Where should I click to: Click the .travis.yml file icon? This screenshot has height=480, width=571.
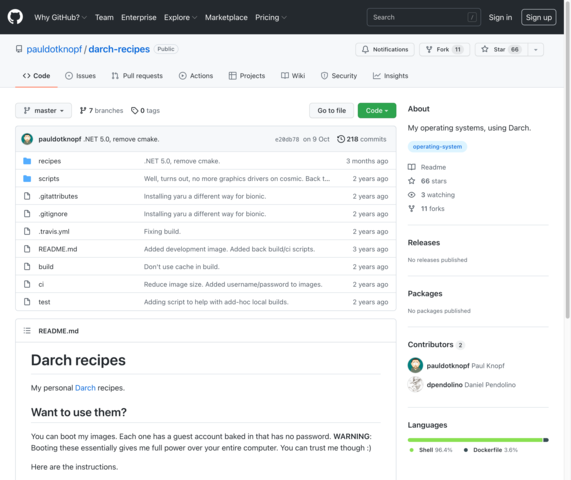[27, 231]
